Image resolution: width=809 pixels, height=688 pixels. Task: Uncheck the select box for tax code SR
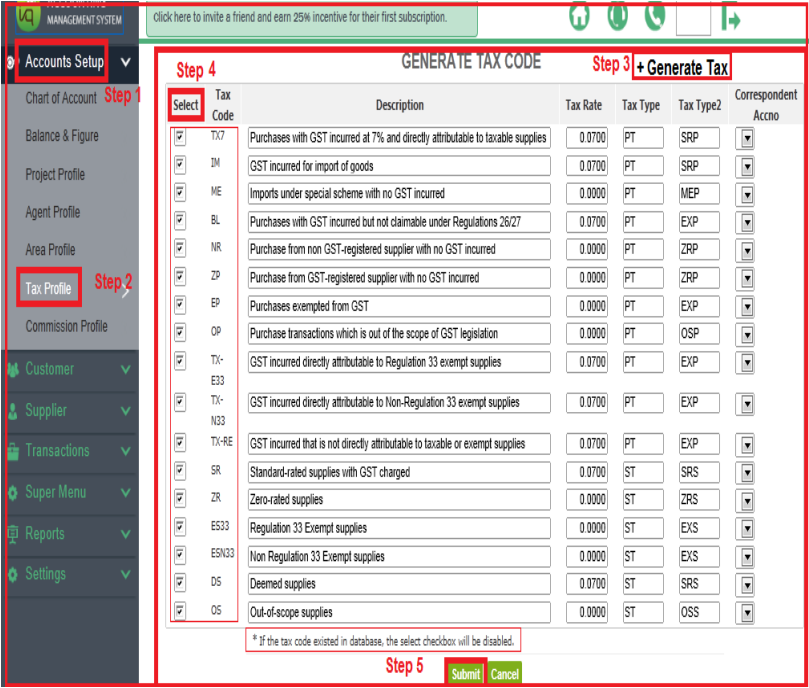pos(180,470)
